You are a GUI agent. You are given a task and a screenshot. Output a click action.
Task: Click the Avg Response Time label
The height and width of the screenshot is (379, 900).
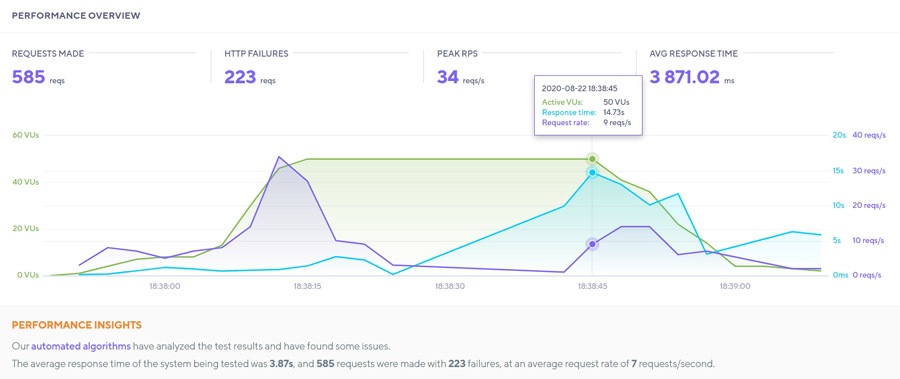pos(693,53)
